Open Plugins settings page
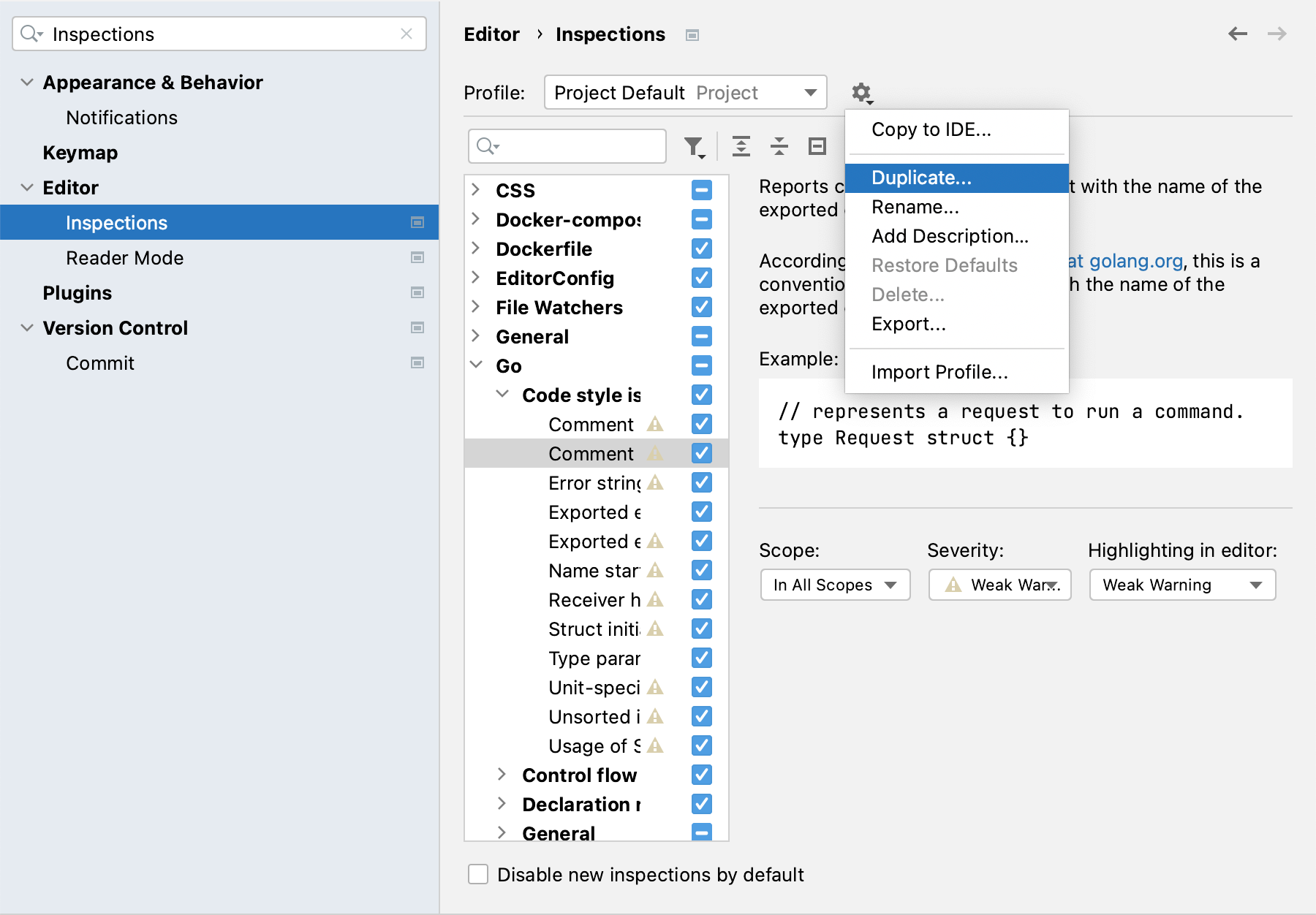Viewport: 1316px width, 915px height. pos(77,293)
